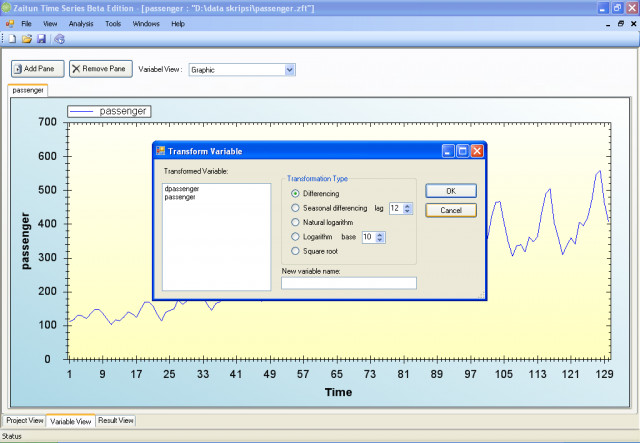Save project with the floppy disk icon
The width and height of the screenshot is (640, 443).
(41, 39)
